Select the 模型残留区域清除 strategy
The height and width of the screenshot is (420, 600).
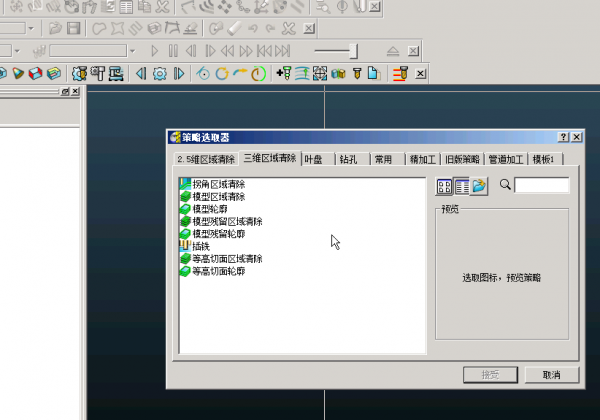coord(222,221)
